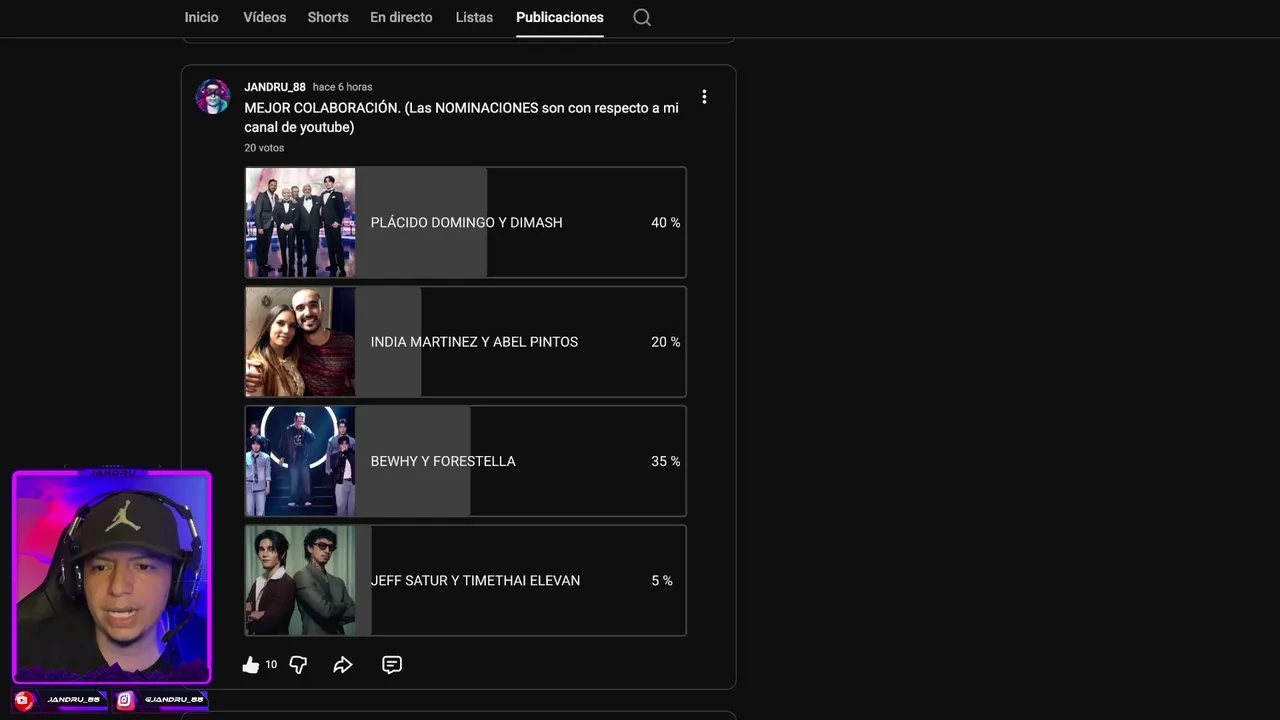The width and height of the screenshot is (1280, 720).
Task: Click the 5 % result value
Action: (x=662, y=580)
